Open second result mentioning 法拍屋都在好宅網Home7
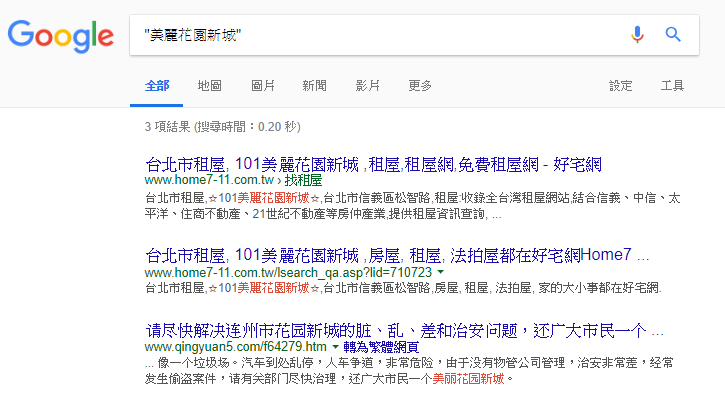Viewport: 725px width, 398px height. pos(397,255)
